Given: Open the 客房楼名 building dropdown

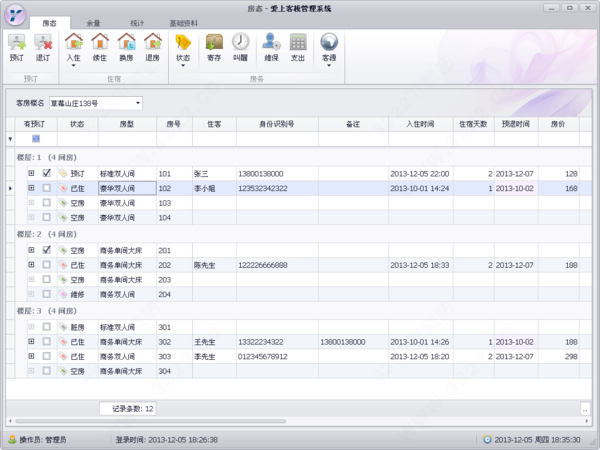Looking at the screenshot, I should pos(138,103).
